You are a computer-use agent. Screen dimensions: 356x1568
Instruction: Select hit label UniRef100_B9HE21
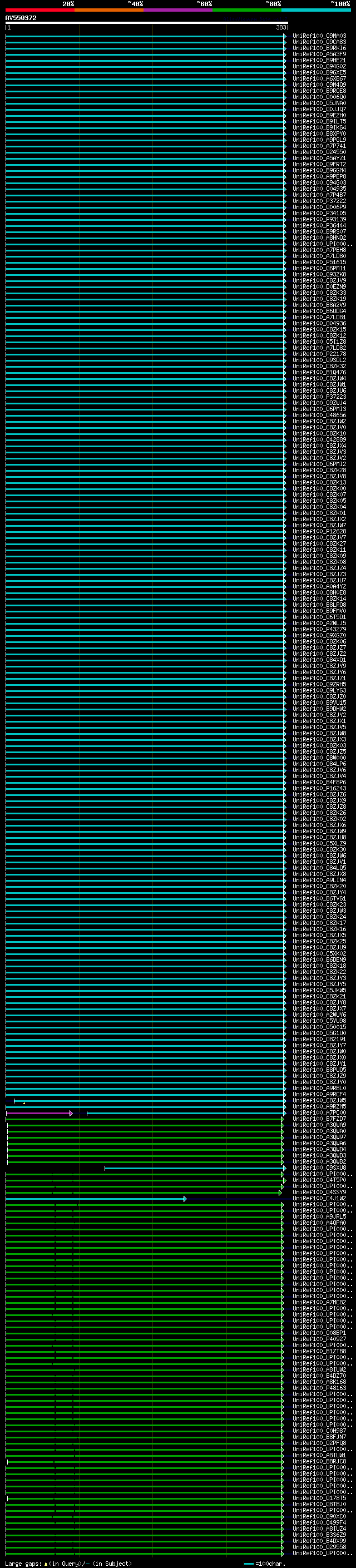(x=319, y=61)
